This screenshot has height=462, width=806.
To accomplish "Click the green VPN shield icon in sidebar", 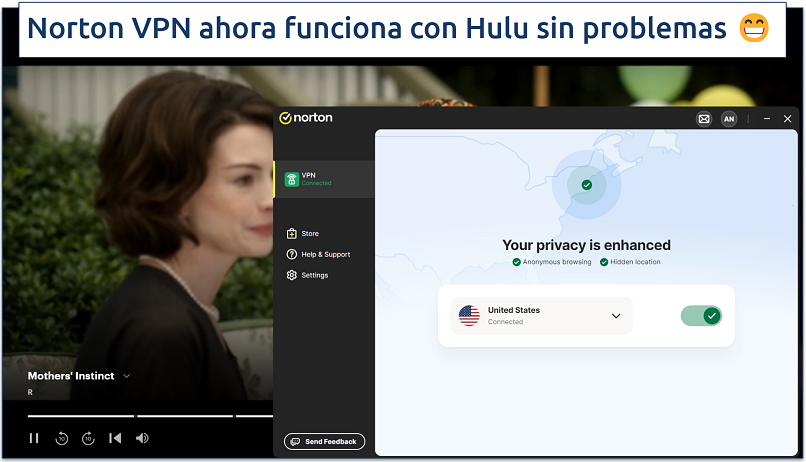I will pyautogui.click(x=290, y=179).
